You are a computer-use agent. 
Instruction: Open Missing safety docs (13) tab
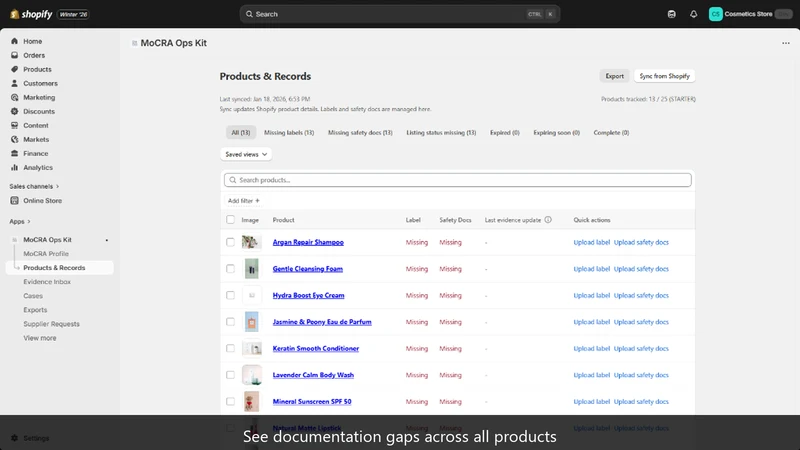click(x=360, y=133)
